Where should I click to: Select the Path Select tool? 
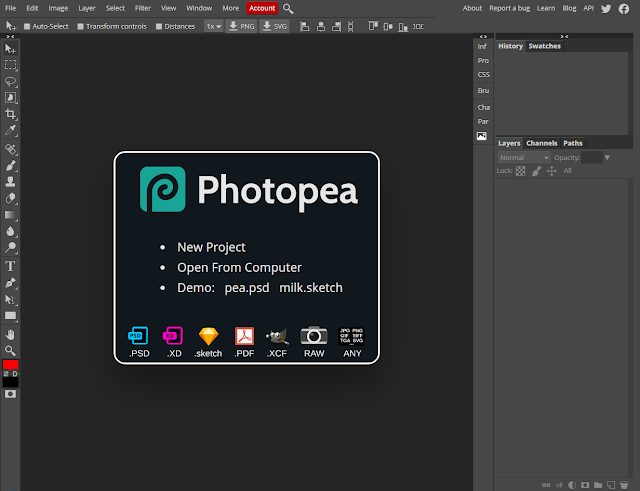[x=10, y=300]
